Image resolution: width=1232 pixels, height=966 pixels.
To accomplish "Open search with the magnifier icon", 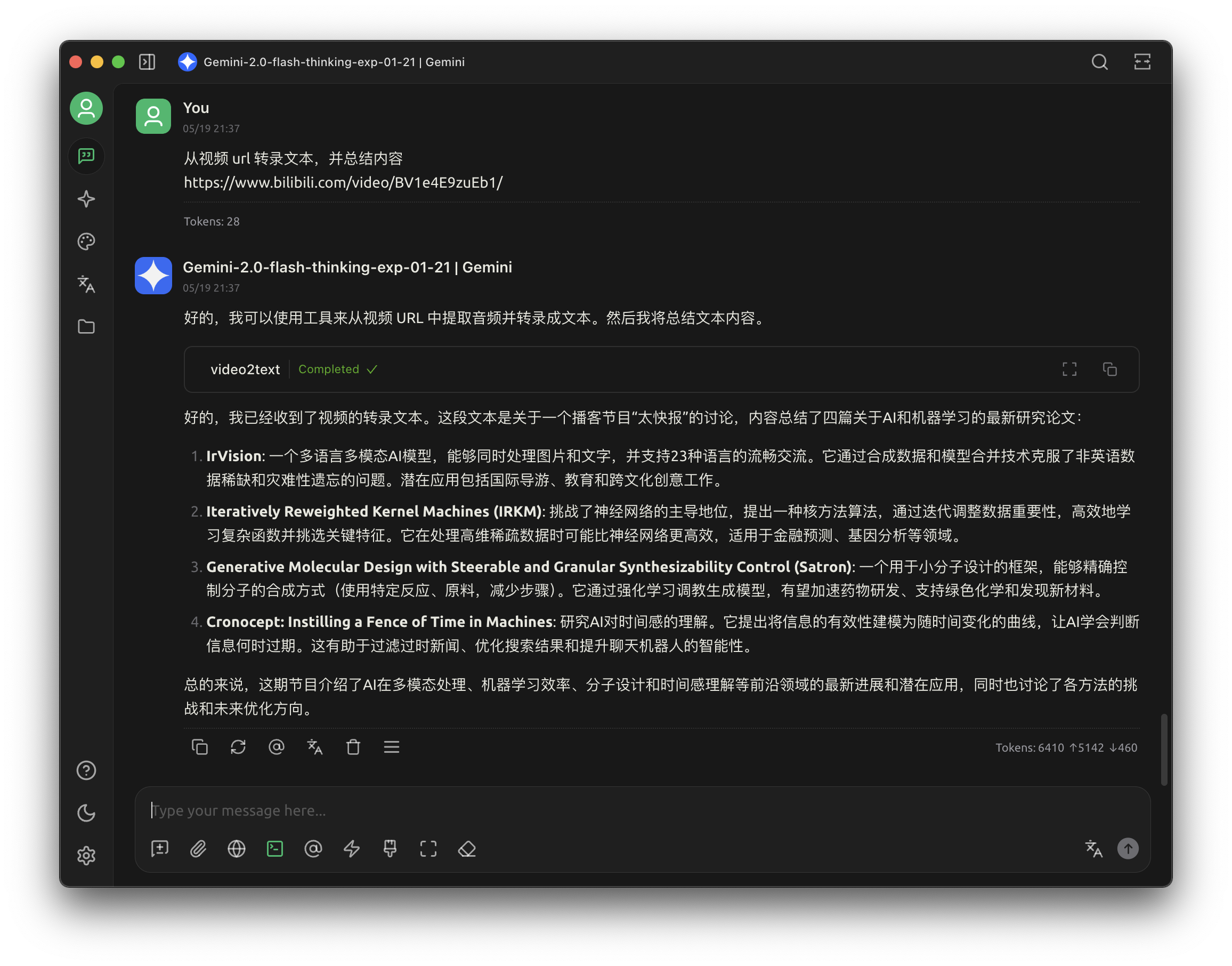I will [1099, 62].
